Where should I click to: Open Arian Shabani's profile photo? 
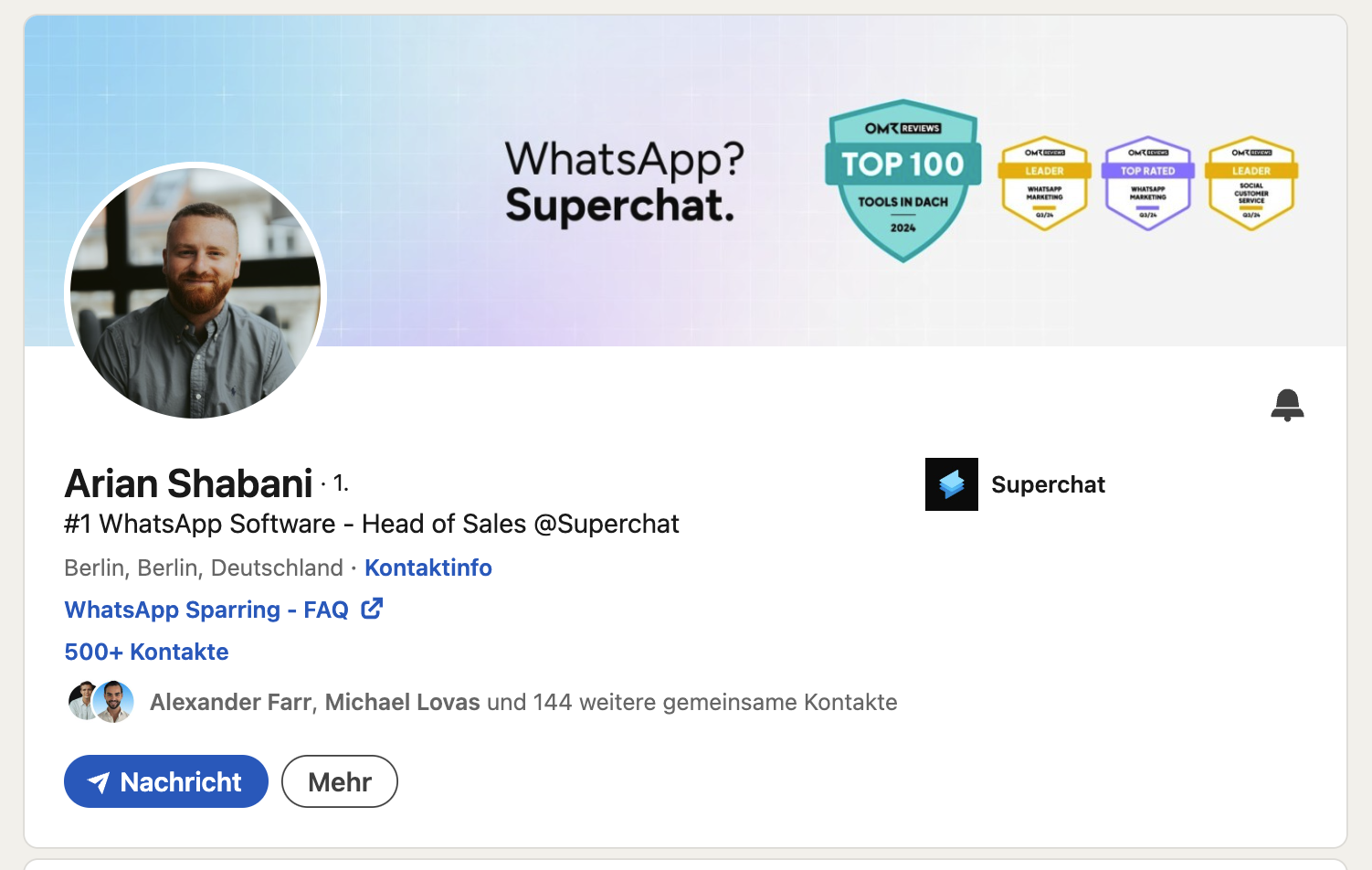(195, 293)
